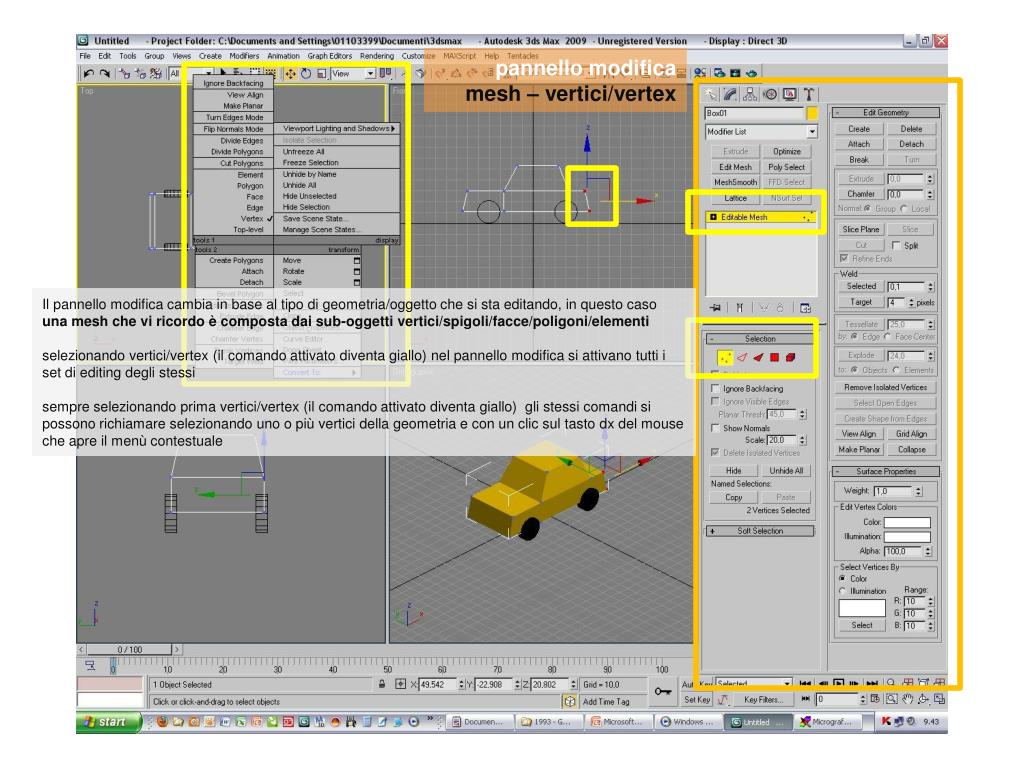This screenshot has width=1024, height=768.
Task: Open the Graph Editors menu
Action: [330, 56]
